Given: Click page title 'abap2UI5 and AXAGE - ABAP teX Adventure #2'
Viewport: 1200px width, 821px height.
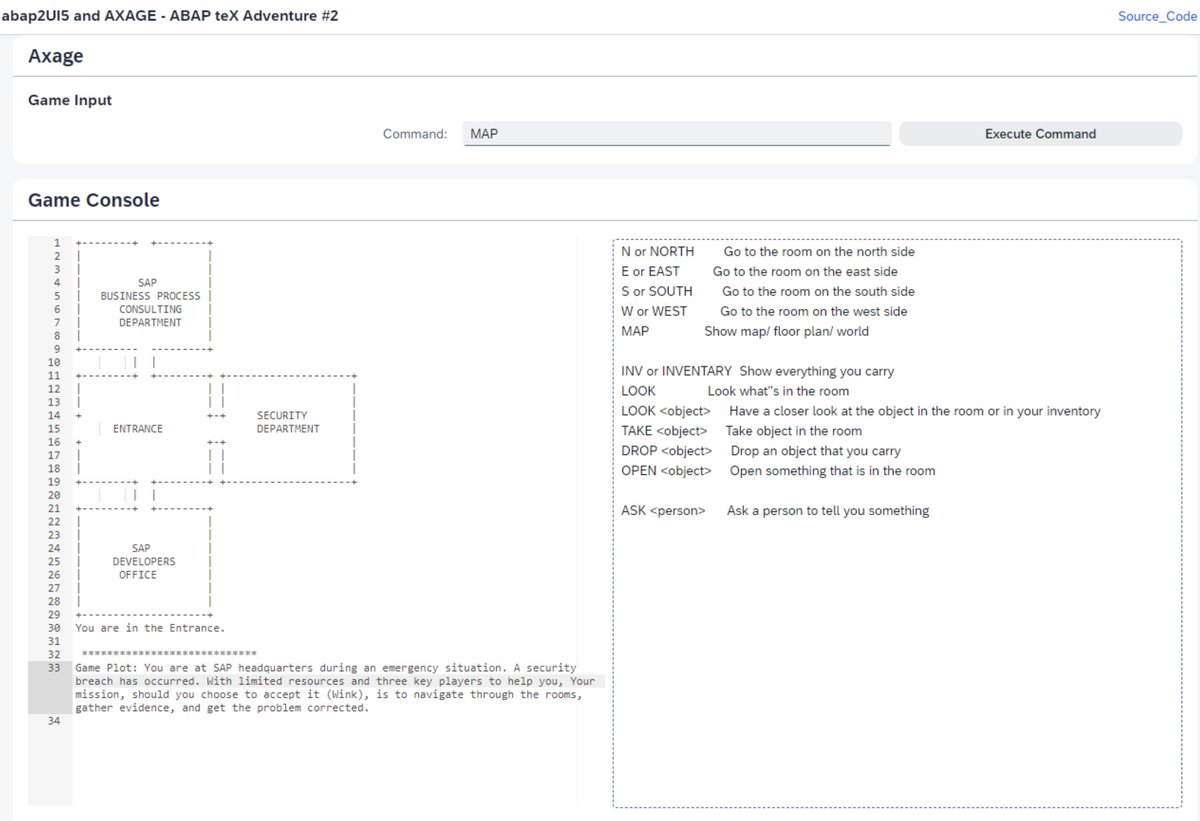Looking at the screenshot, I should pos(170,16).
